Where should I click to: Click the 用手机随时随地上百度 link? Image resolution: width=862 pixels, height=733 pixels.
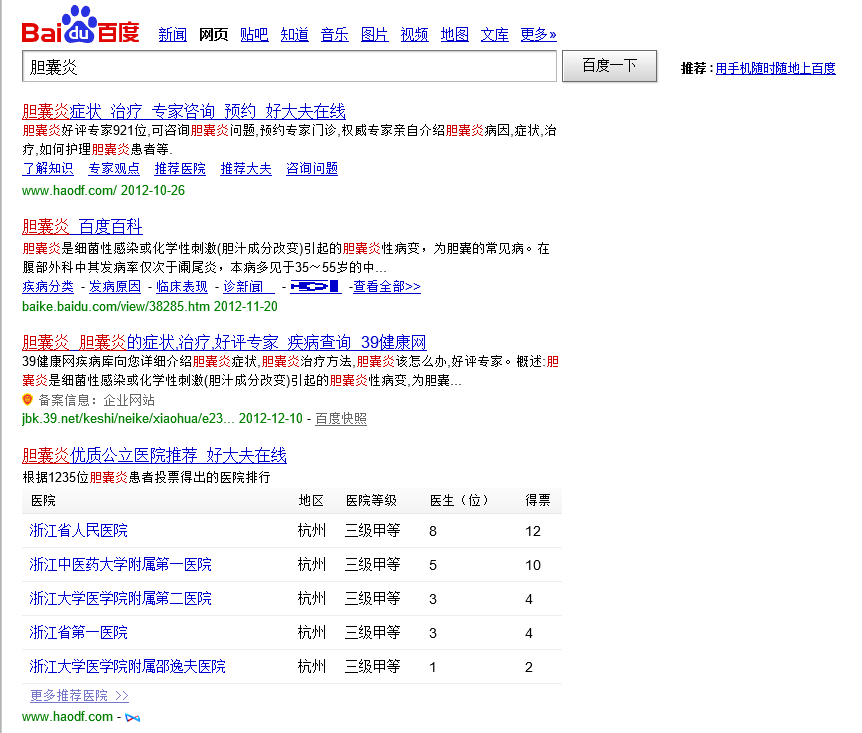[x=775, y=69]
